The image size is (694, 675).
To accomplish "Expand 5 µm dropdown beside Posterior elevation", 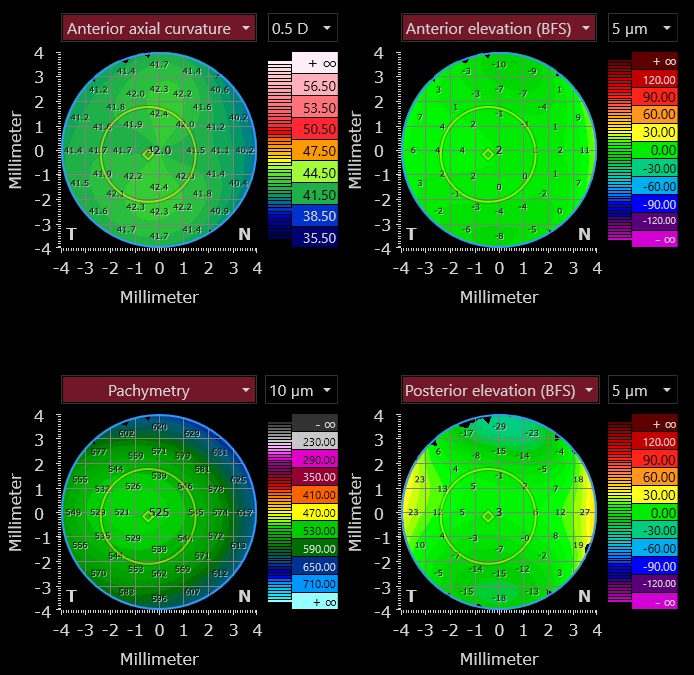I will [x=642, y=391].
